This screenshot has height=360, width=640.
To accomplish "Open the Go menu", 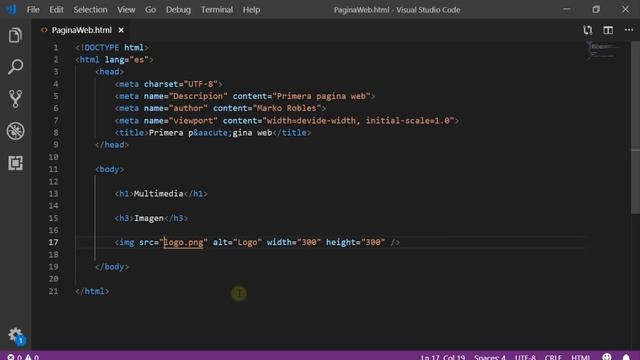I will pos(150,9).
